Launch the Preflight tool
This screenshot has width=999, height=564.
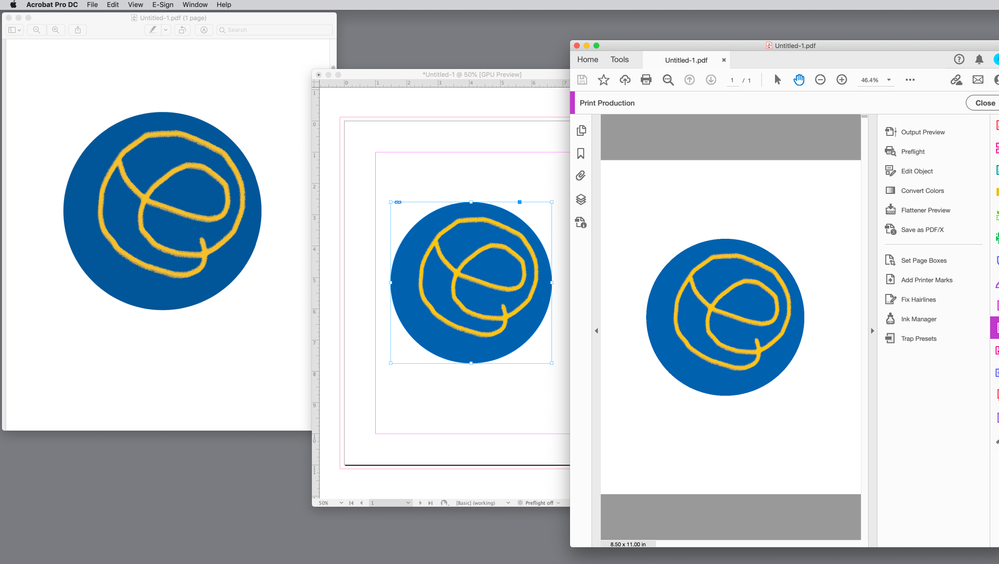[905, 152]
